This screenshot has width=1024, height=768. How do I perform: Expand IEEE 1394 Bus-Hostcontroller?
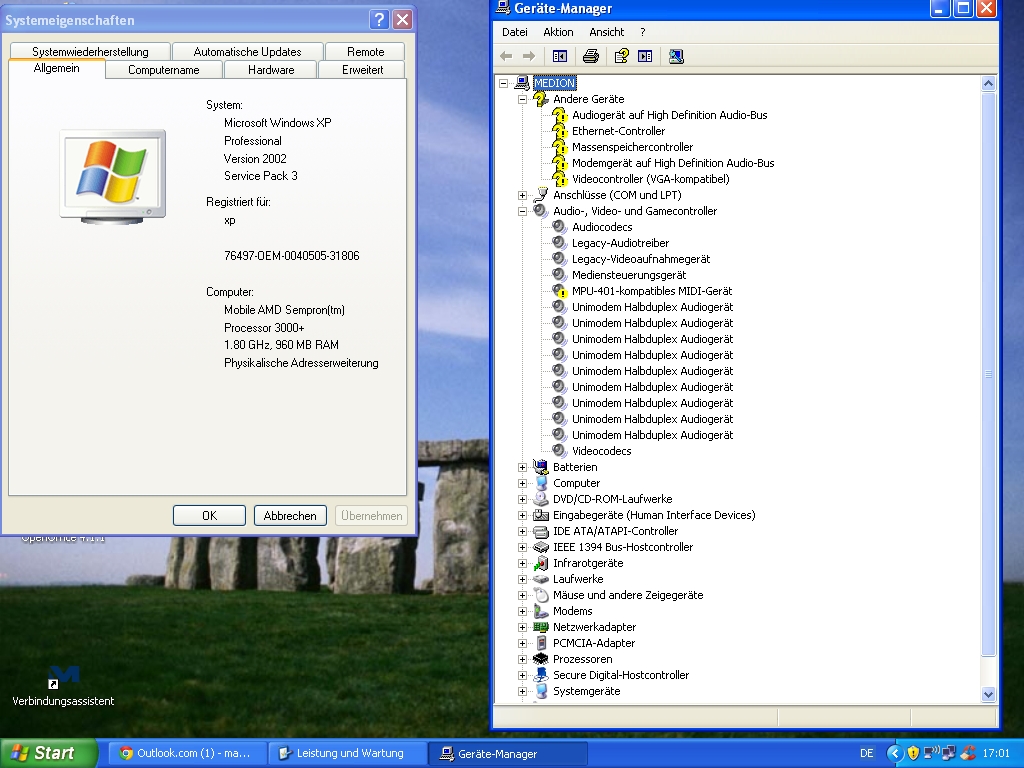click(x=522, y=547)
